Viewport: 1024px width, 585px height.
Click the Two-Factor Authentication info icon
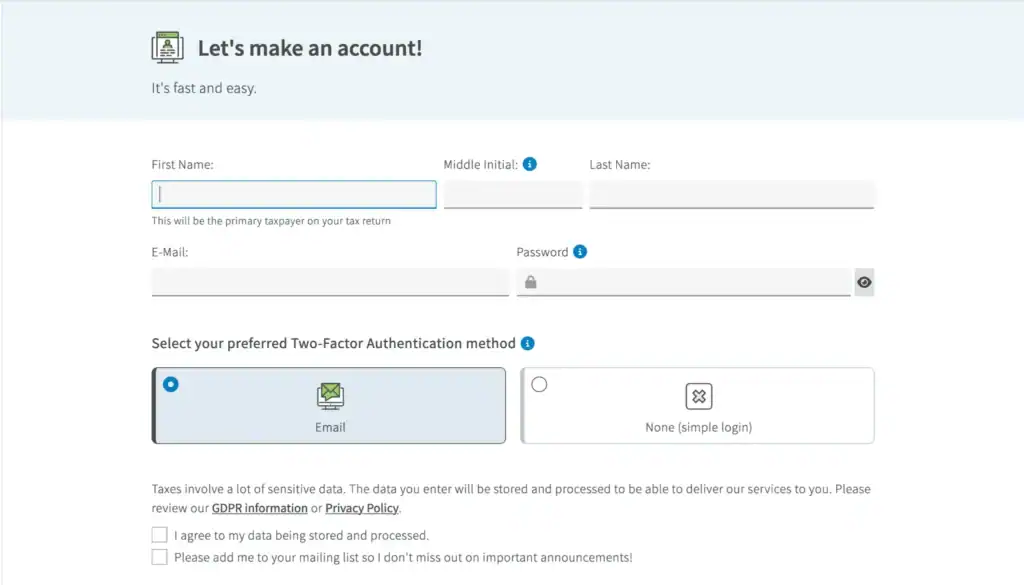[x=527, y=343]
